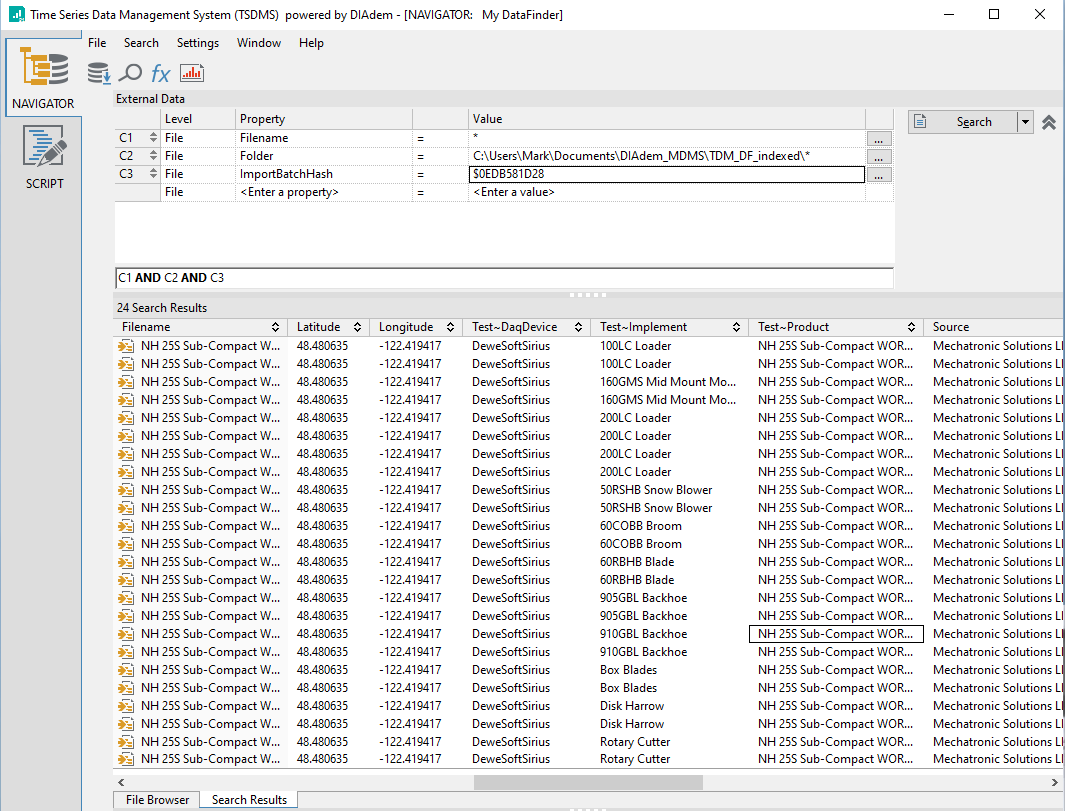Click the data store download toolbar icon
The image size is (1065, 811).
(x=97, y=72)
